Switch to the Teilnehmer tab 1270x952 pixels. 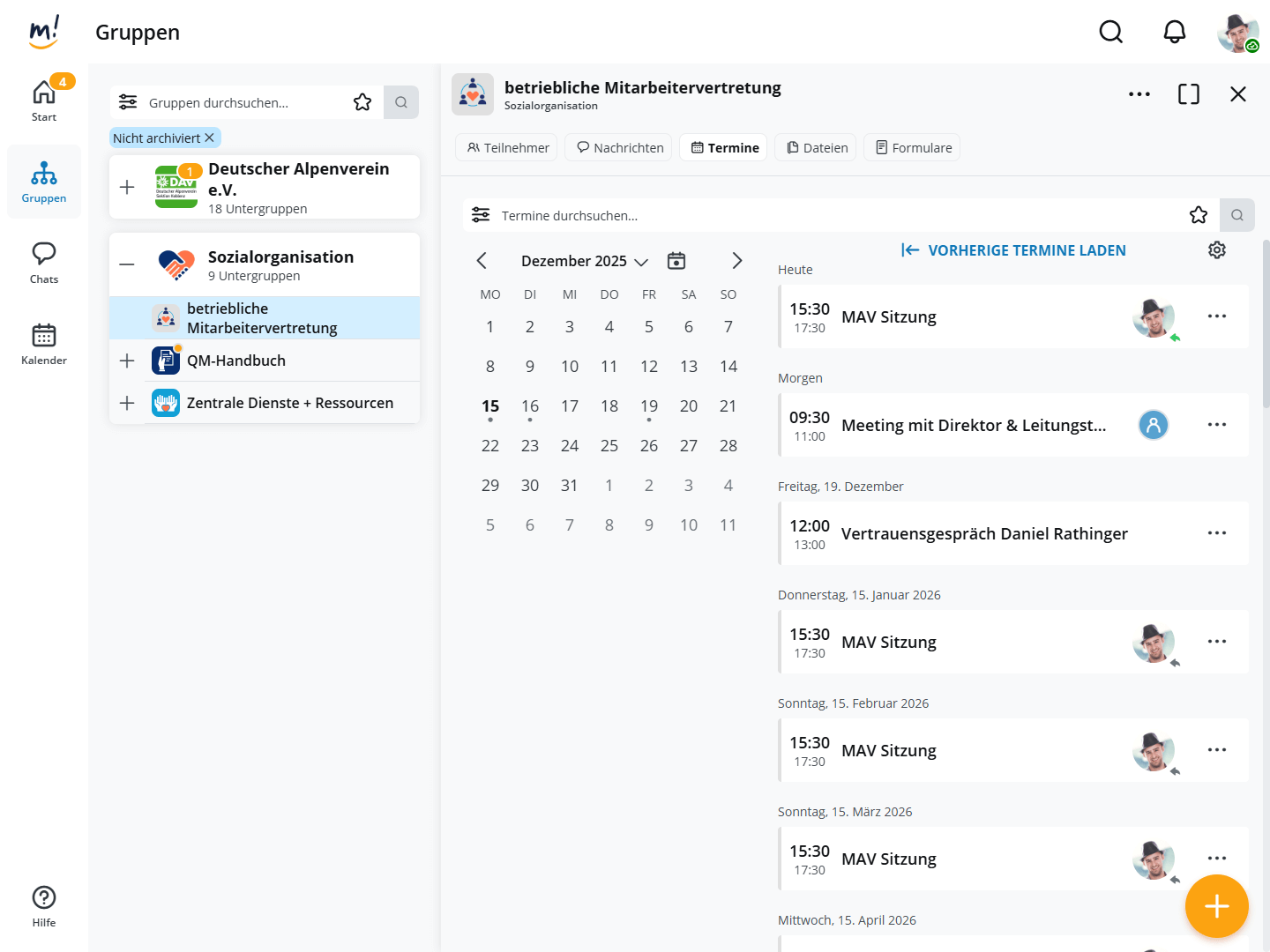[507, 148]
